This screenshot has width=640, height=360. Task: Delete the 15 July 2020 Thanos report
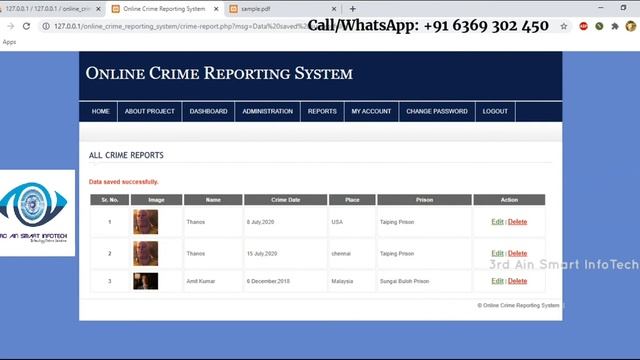[518, 253]
